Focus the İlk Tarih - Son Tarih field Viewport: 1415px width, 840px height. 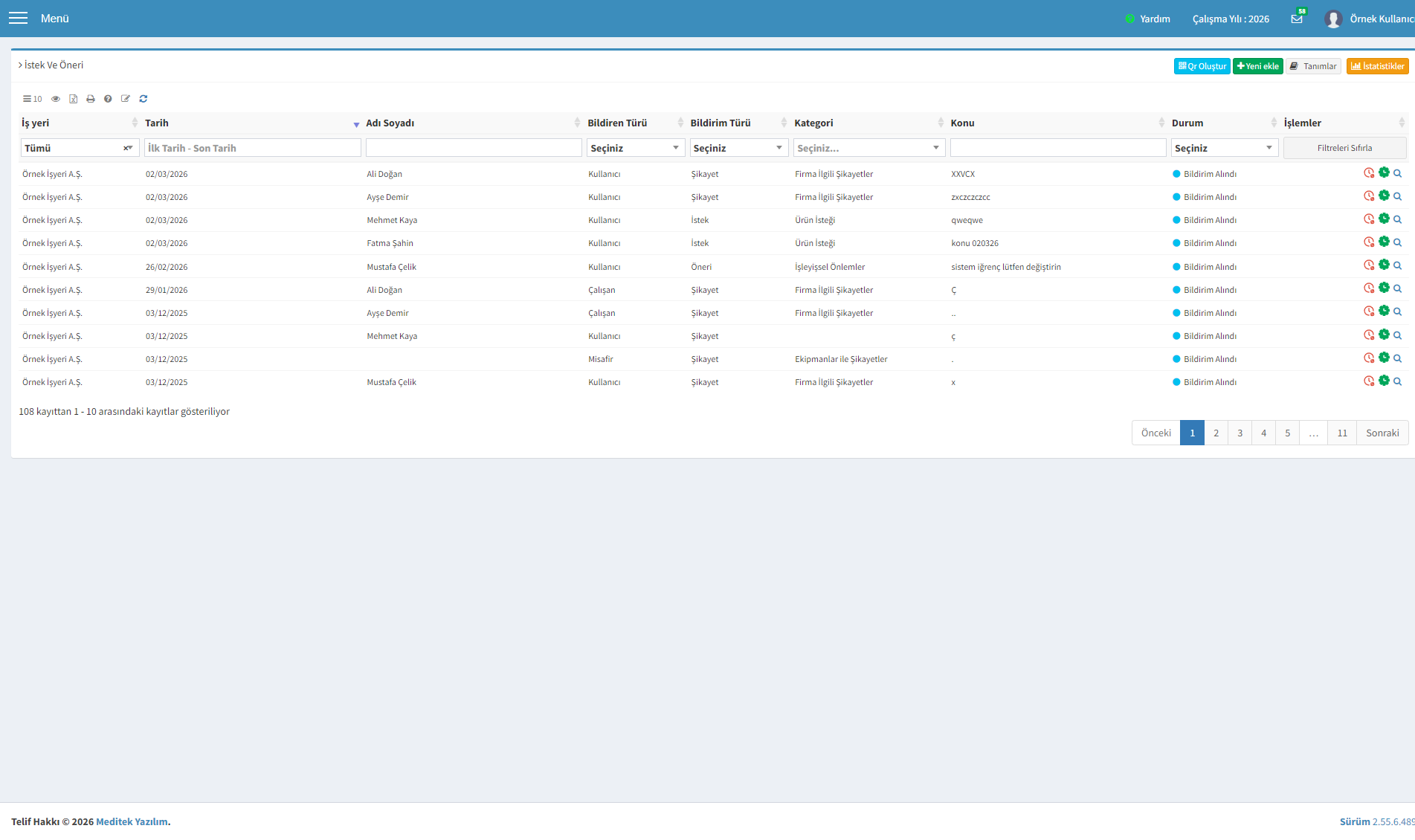coord(252,148)
